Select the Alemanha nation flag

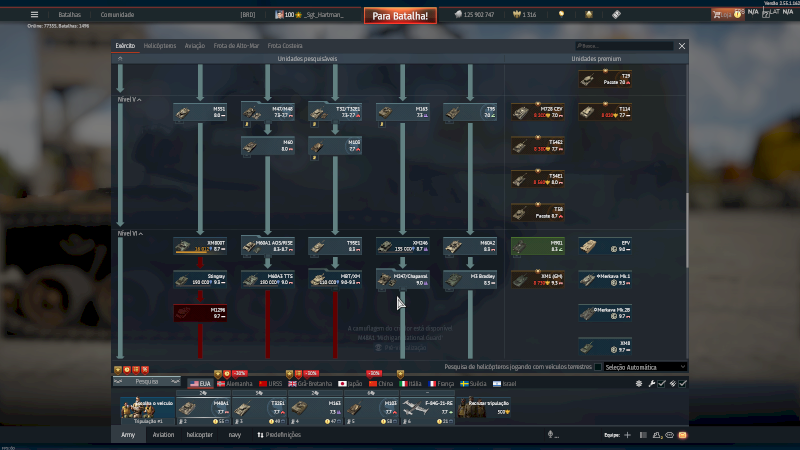[235, 384]
